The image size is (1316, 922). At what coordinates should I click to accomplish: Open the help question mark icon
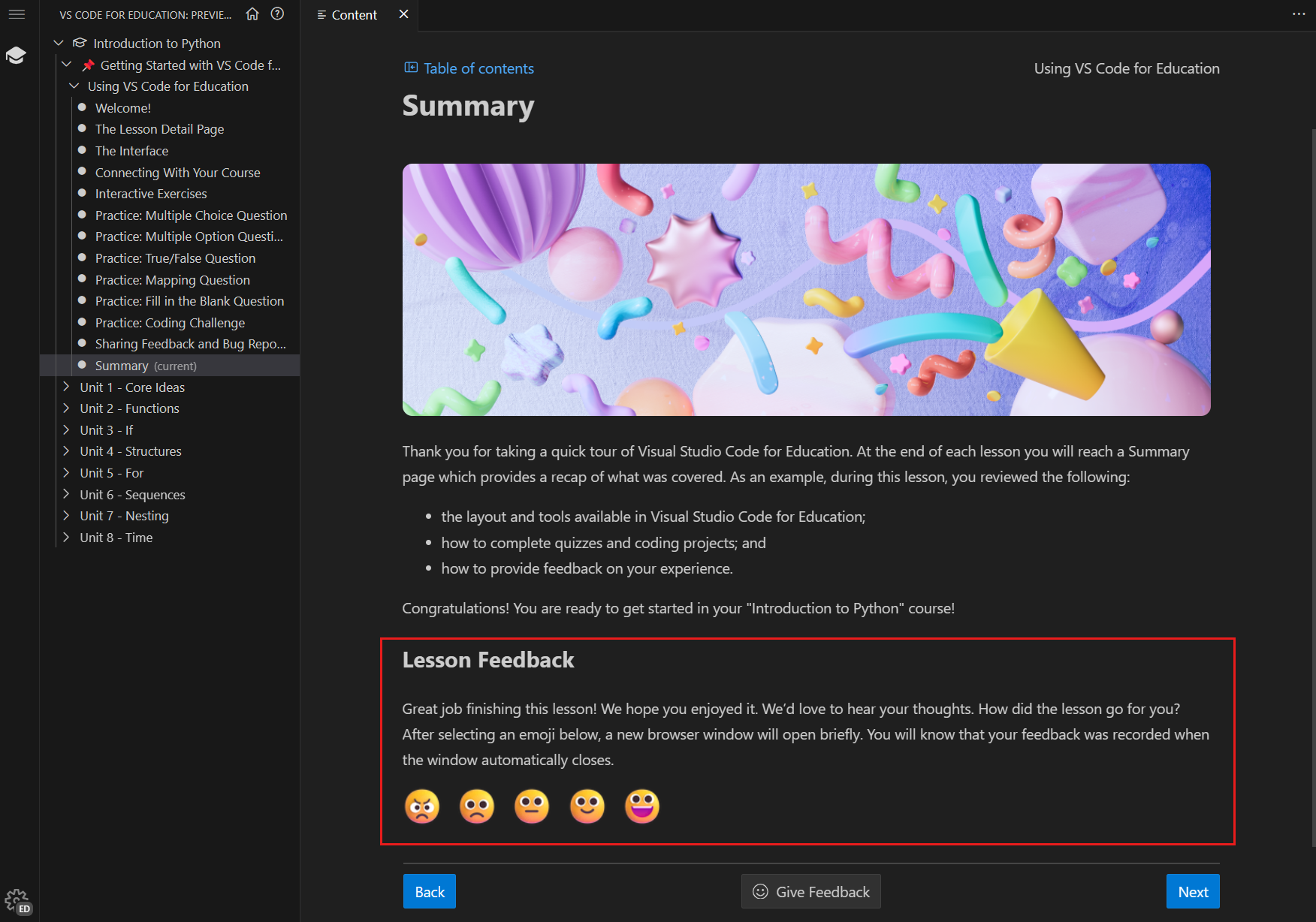[277, 14]
